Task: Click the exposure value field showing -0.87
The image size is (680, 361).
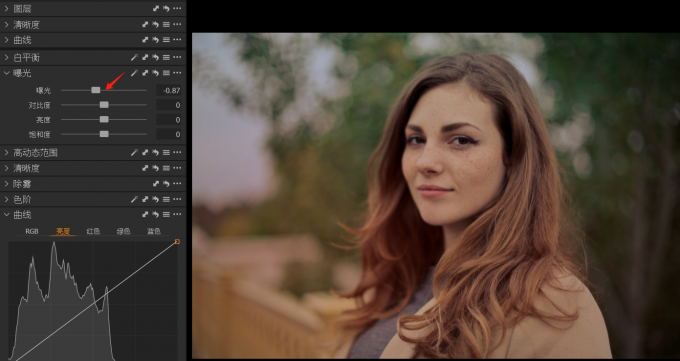Action: pos(169,90)
